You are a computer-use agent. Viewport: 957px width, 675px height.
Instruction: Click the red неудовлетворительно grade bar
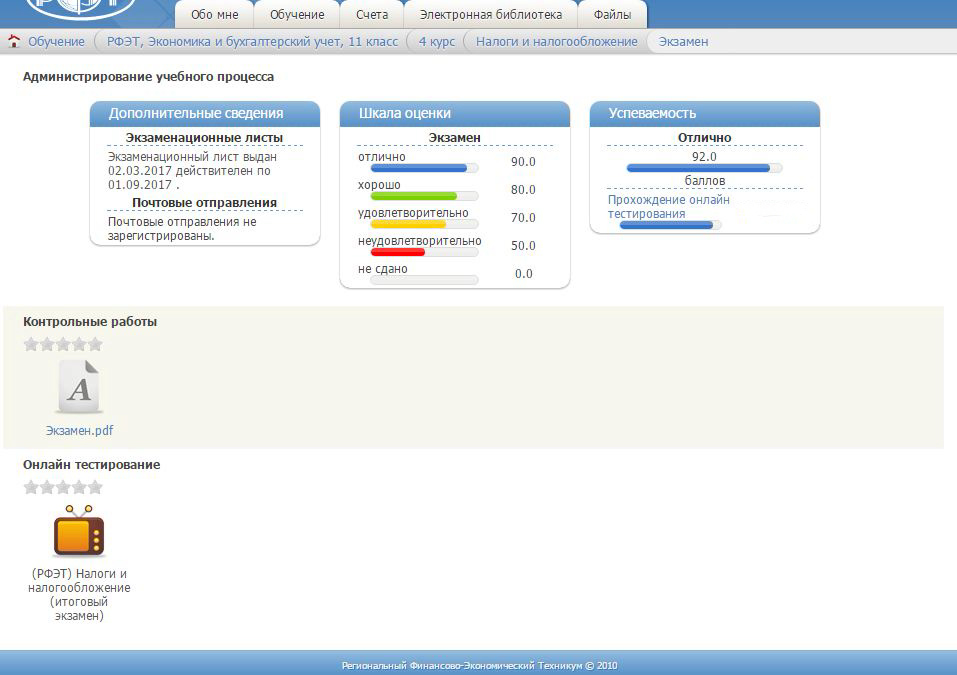(397, 252)
